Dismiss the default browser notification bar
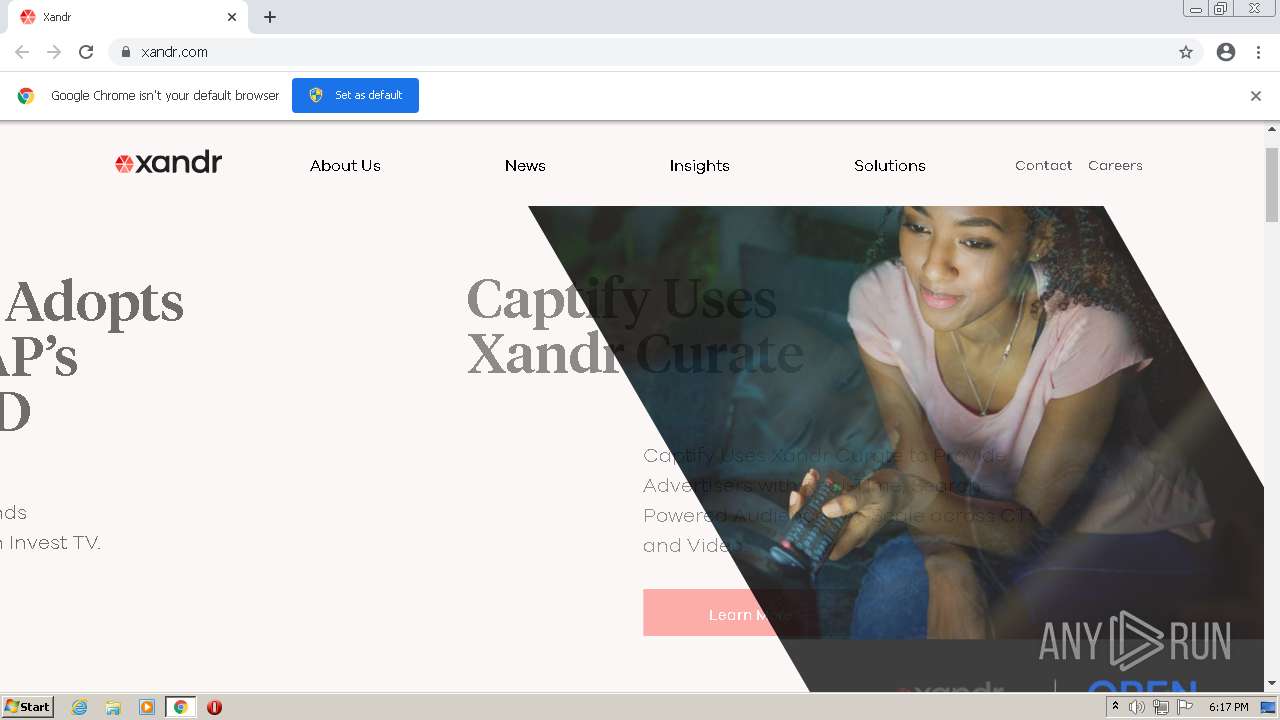Viewport: 1280px width, 720px height. point(1256,96)
